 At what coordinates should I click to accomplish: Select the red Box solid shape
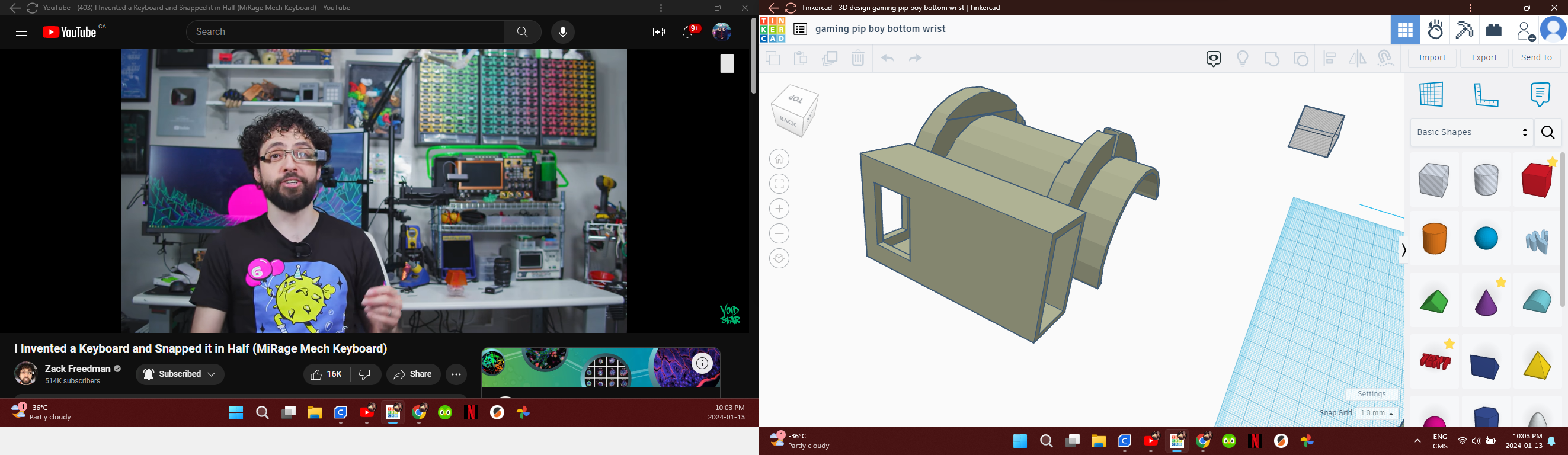1538,180
